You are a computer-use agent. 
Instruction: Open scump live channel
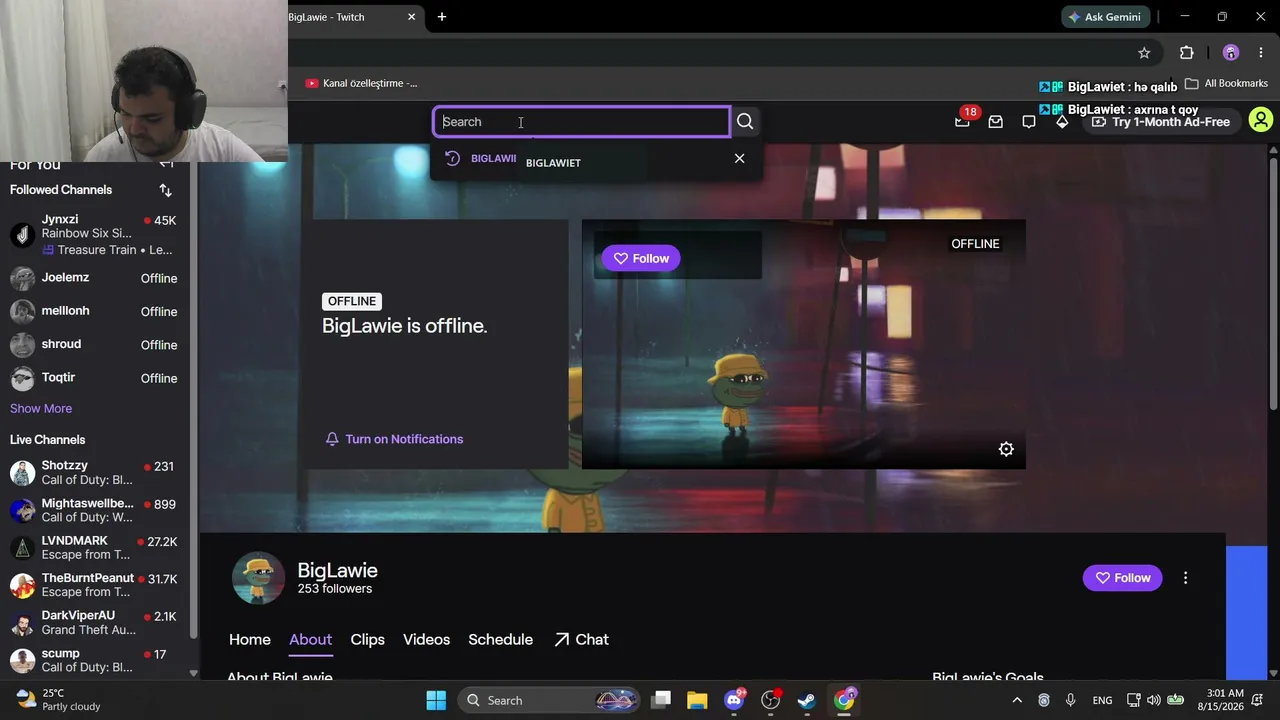[x=94, y=660]
